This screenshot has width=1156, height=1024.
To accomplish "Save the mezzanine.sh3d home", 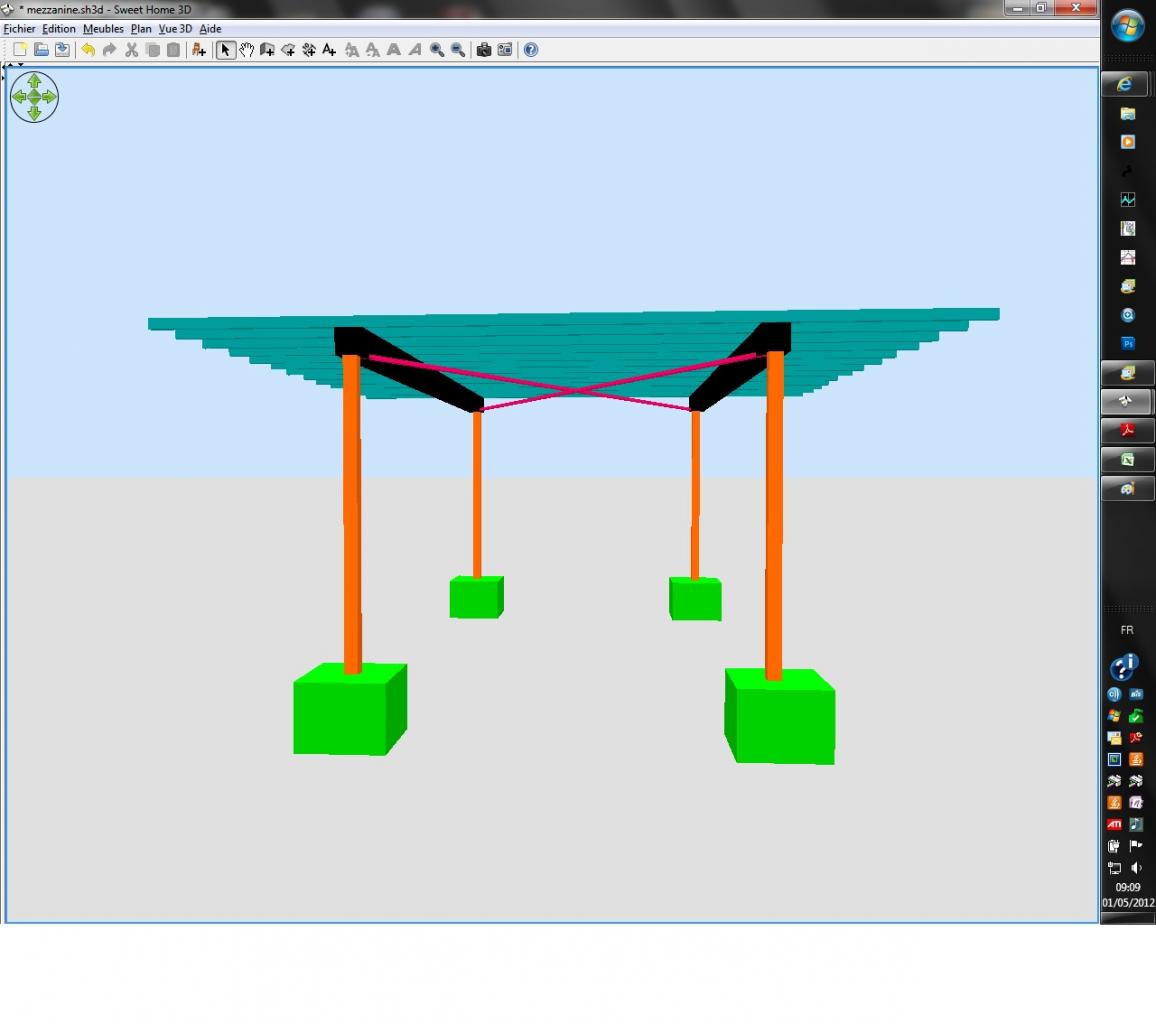I will pyautogui.click(x=63, y=49).
